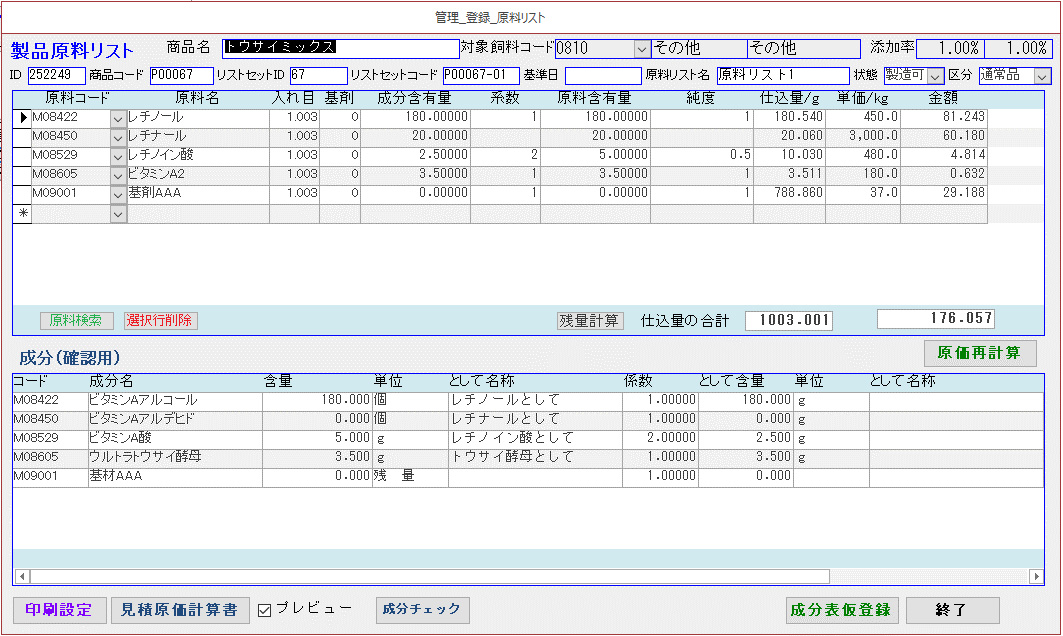Open the dropdown for material code M08422
The image size is (1063, 636).
(x=118, y=118)
